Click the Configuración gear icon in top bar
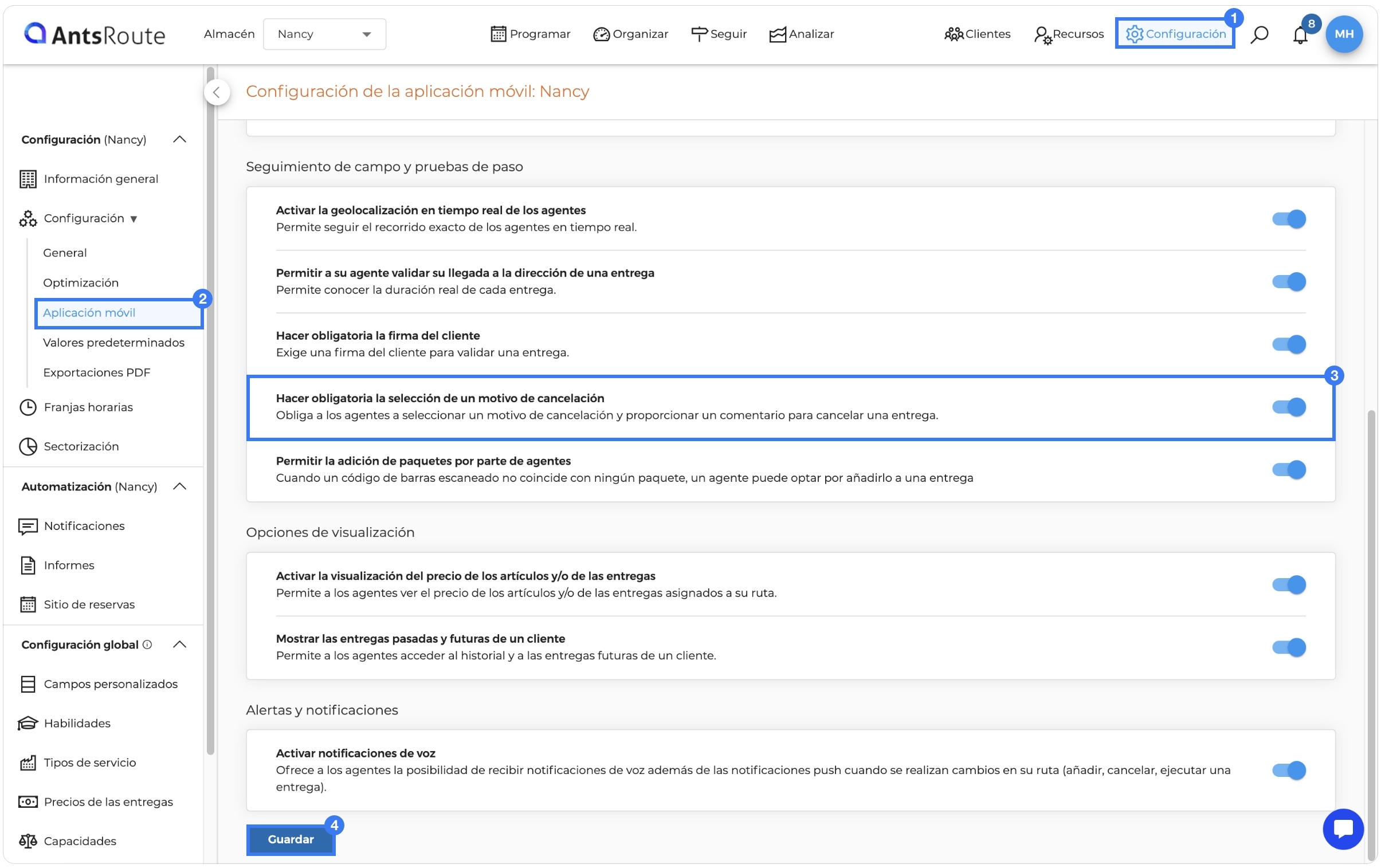The image size is (1381, 868). pos(1134,34)
